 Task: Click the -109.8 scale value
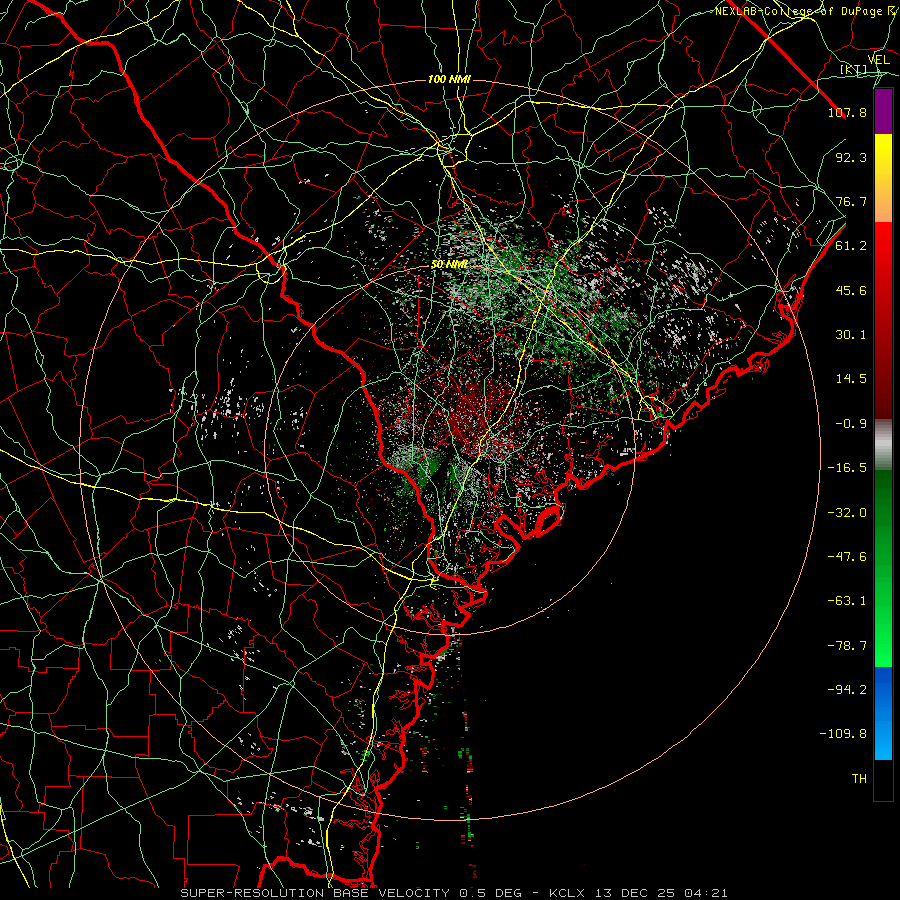pyautogui.click(x=843, y=734)
